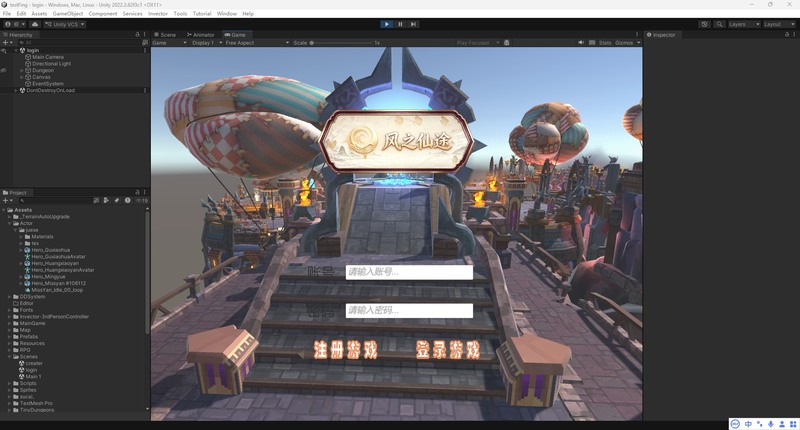Open the Unity VCS dropdown
Viewport: 800px width, 430px height.
tap(64, 24)
